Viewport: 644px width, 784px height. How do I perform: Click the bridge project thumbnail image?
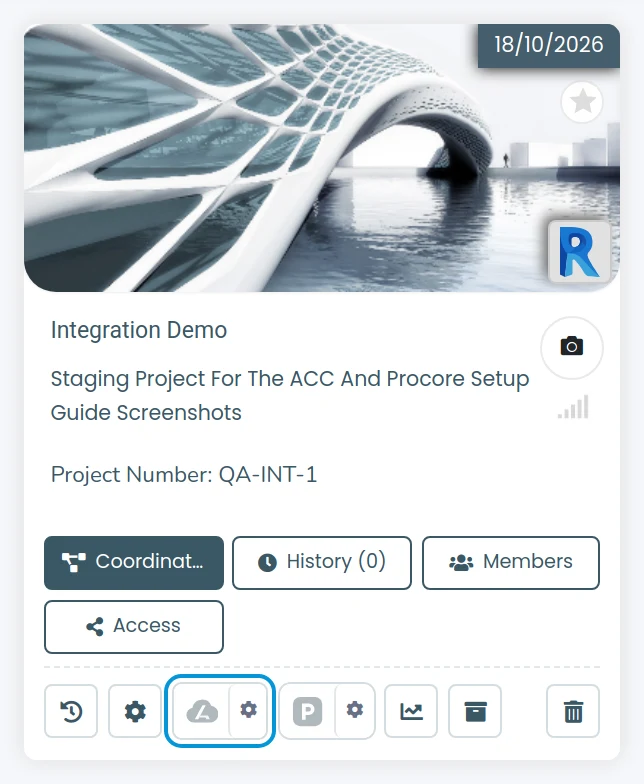[322, 158]
